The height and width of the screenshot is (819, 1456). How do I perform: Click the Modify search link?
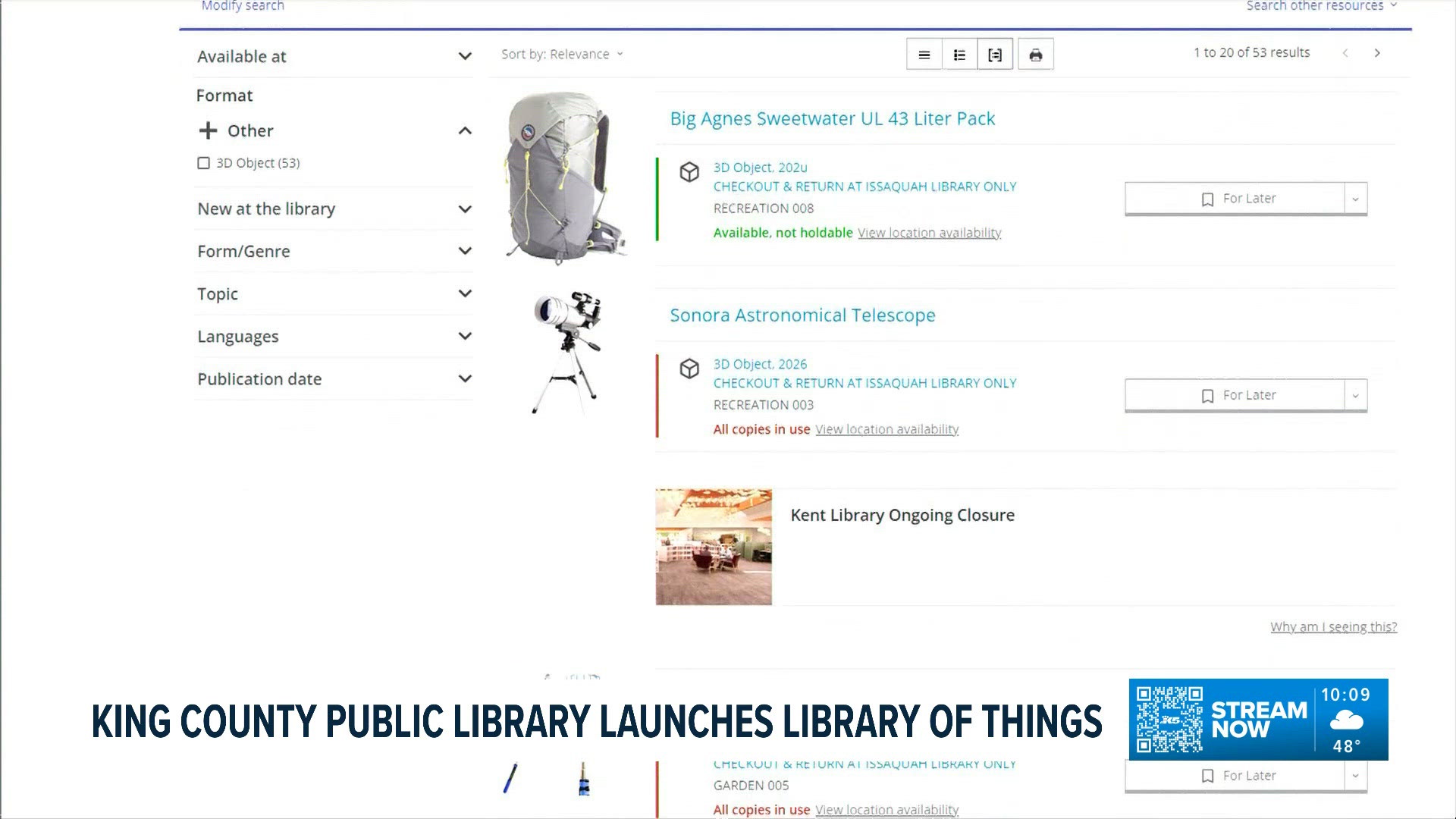(243, 6)
